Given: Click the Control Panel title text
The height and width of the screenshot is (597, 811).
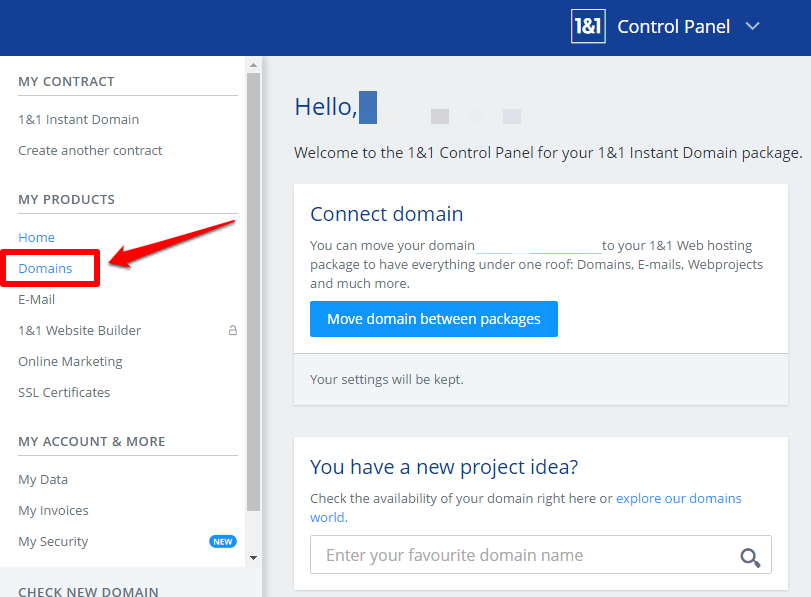Looking at the screenshot, I should 673,26.
